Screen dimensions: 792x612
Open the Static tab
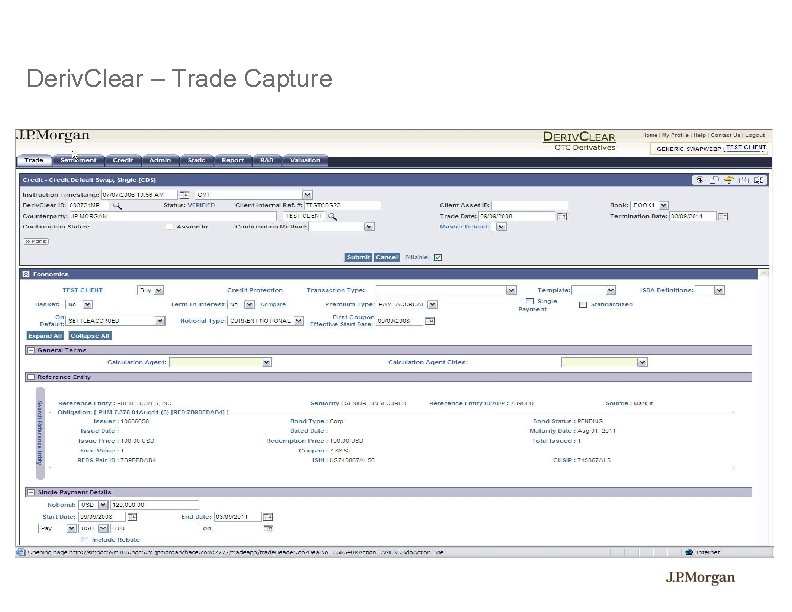click(x=196, y=160)
